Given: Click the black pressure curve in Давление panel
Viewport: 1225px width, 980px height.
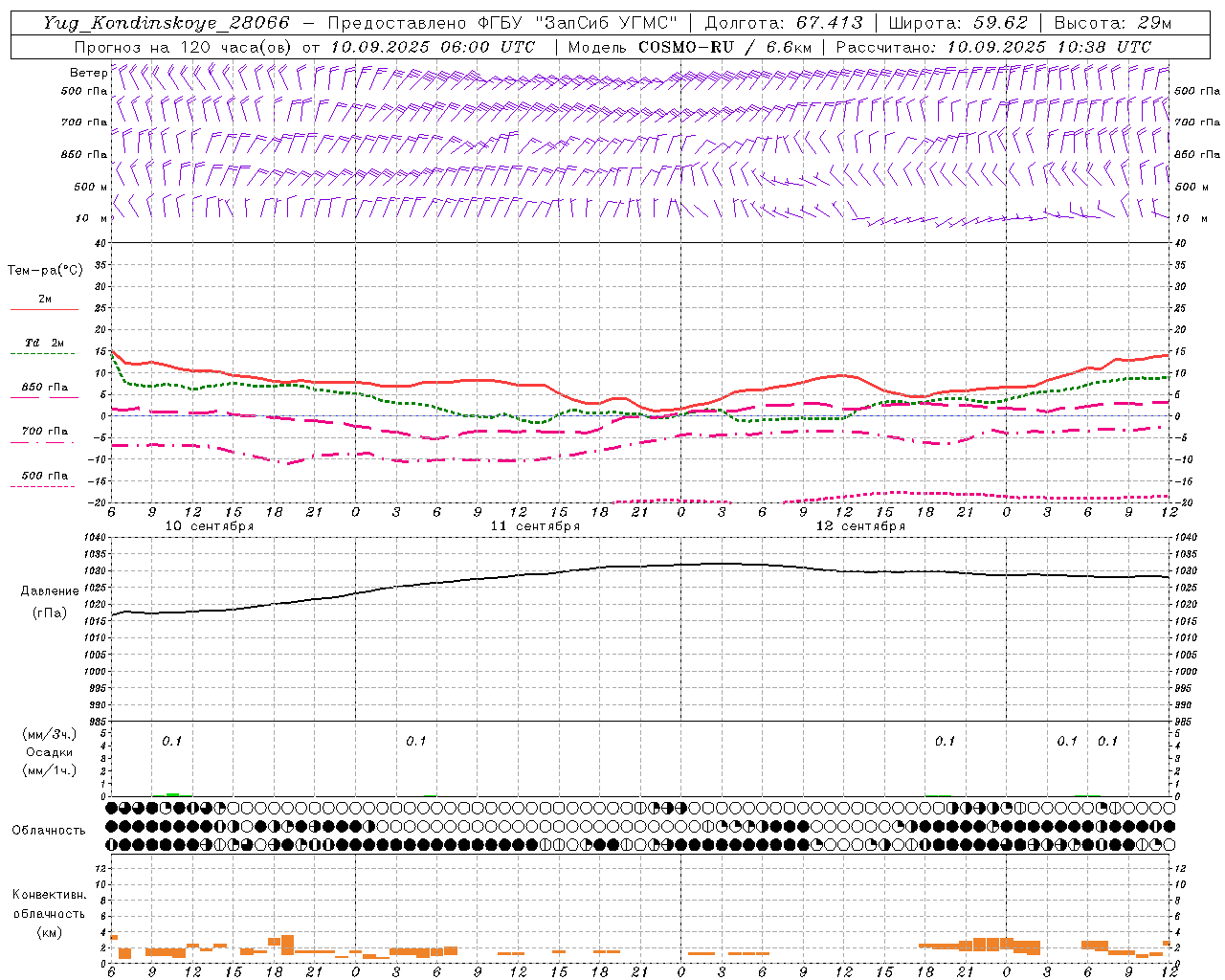Looking at the screenshot, I should [640, 567].
